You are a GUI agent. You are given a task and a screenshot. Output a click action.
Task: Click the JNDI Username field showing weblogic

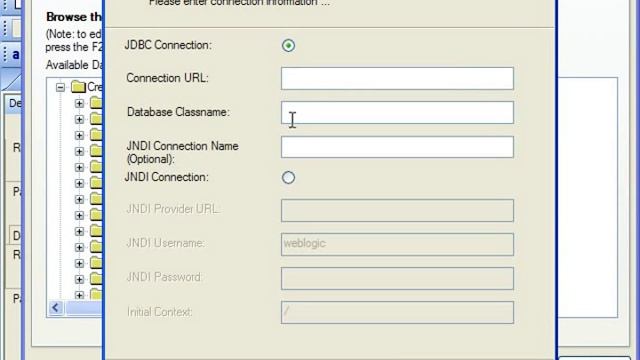(397, 244)
